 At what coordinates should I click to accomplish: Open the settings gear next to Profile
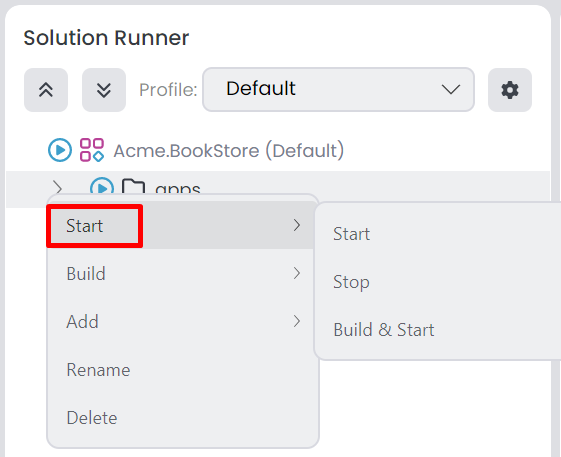tap(510, 90)
